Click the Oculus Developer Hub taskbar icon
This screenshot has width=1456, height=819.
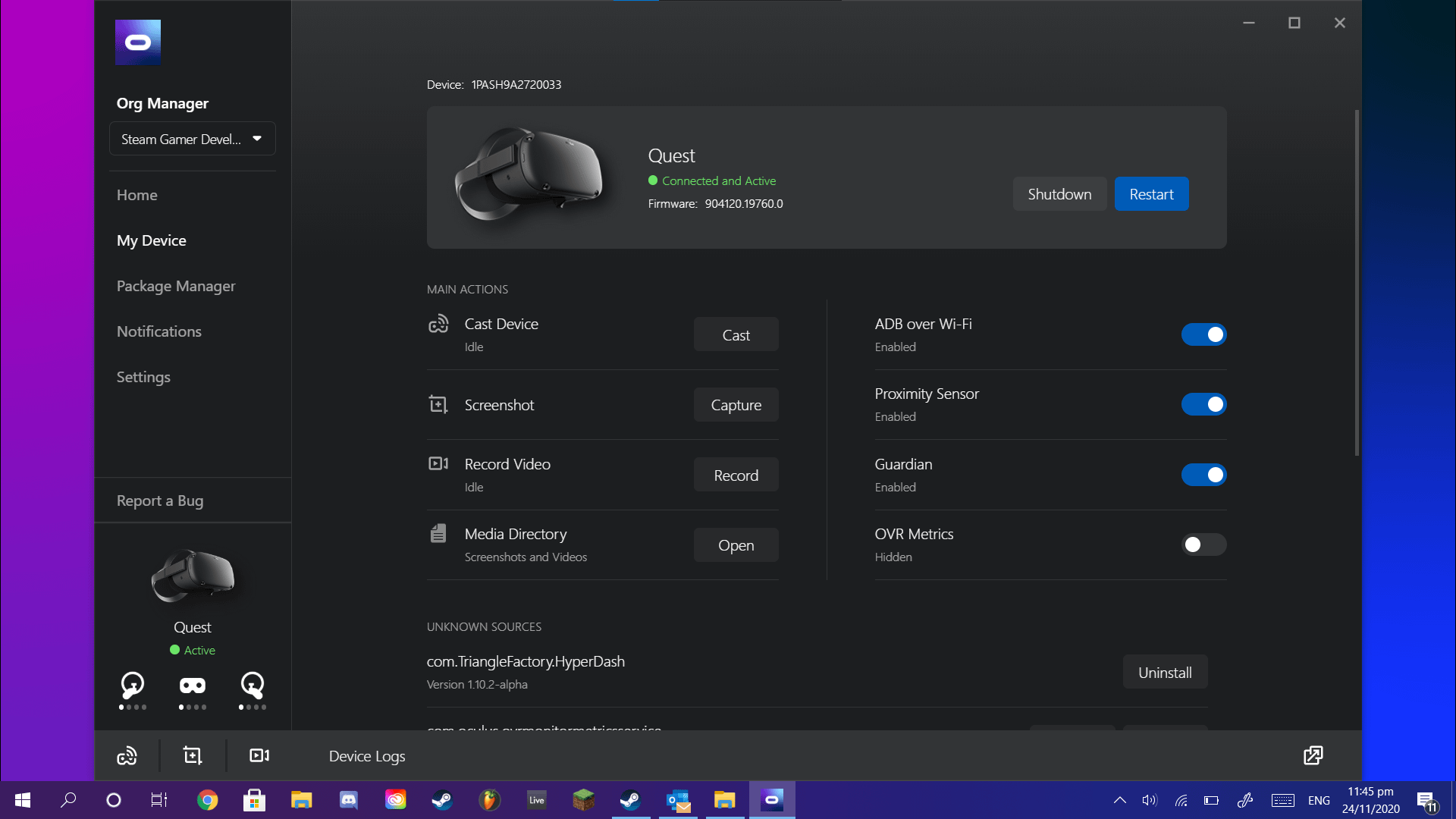pos(772,800)
